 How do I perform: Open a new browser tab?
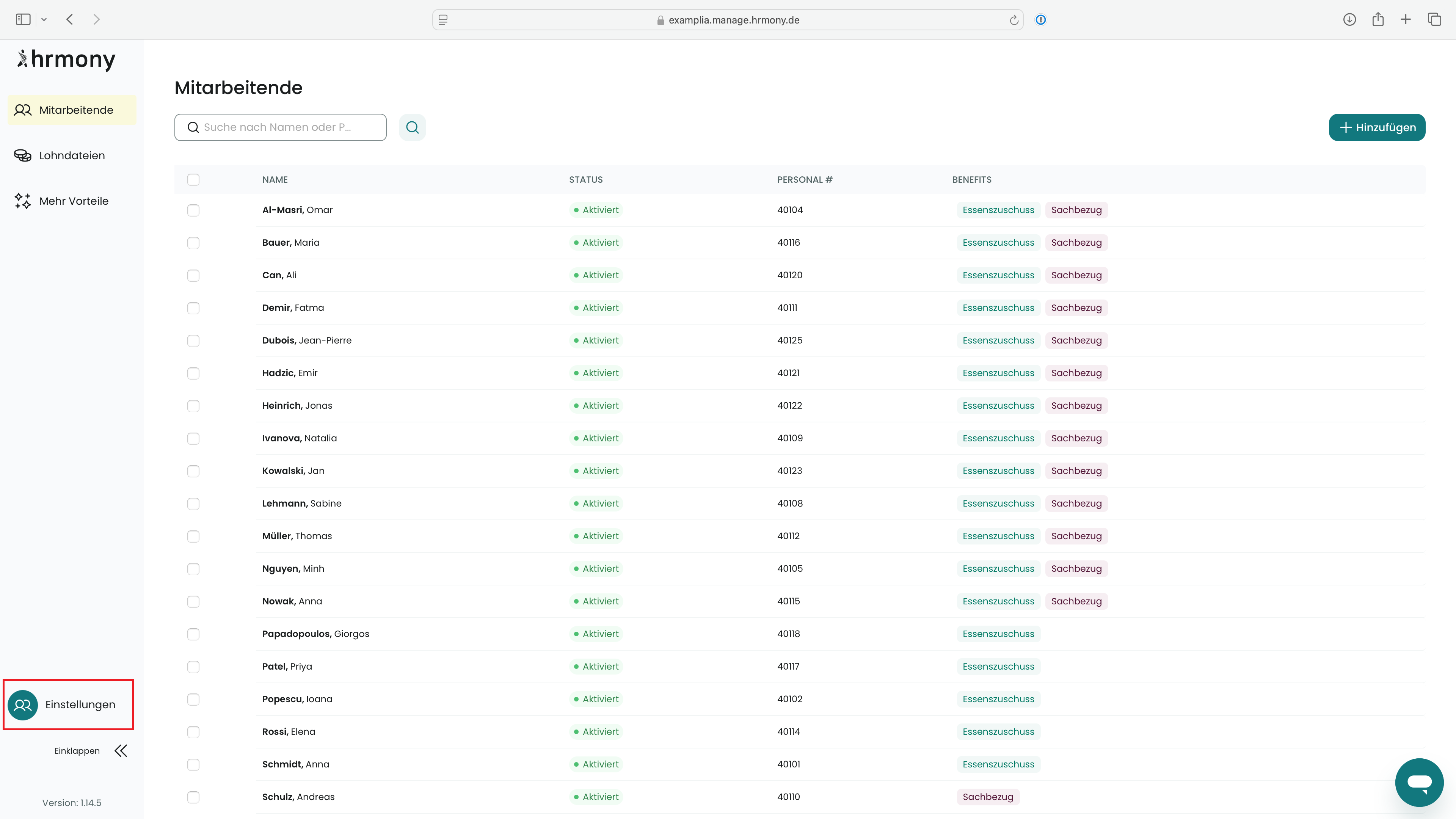[x=1406, y=20]
